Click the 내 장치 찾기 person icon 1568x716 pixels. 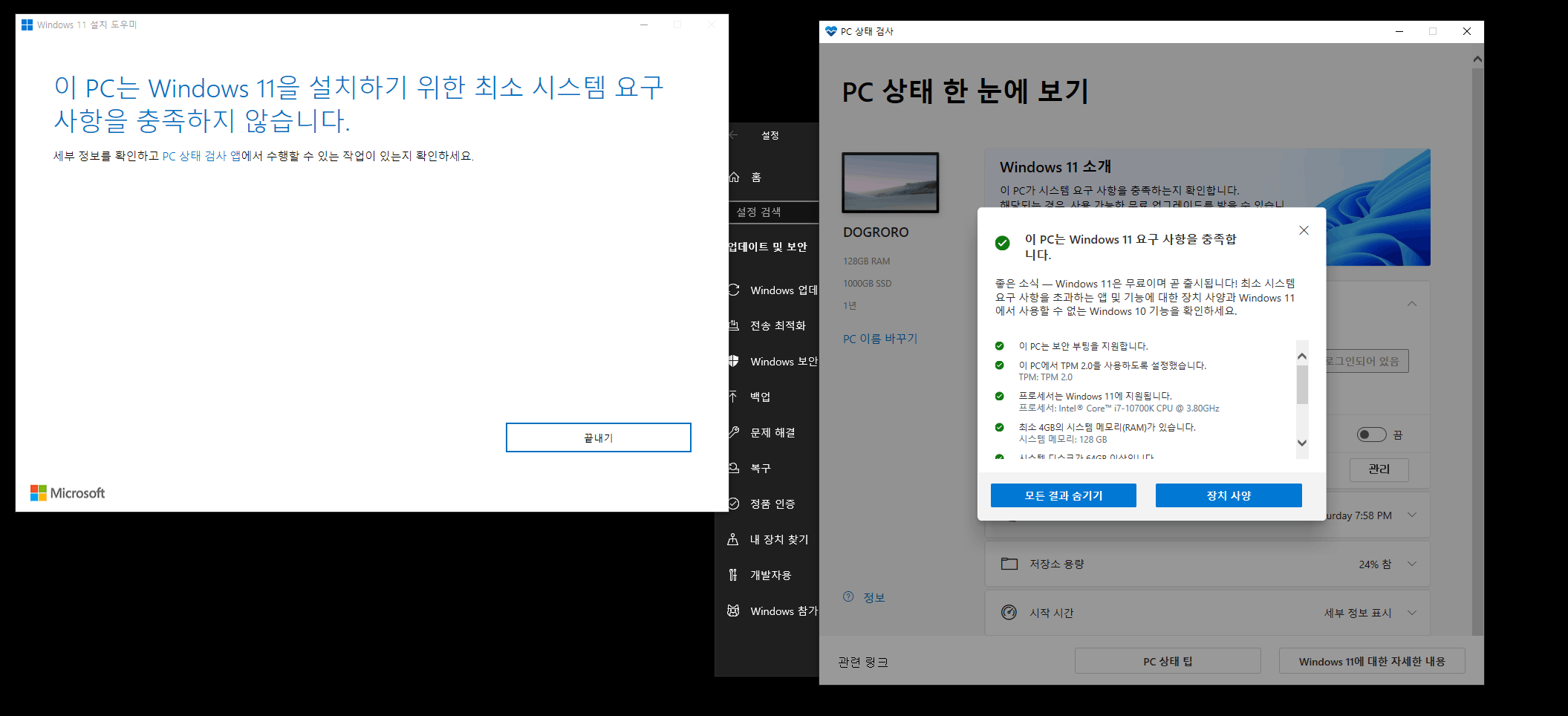tap(733, 539)
